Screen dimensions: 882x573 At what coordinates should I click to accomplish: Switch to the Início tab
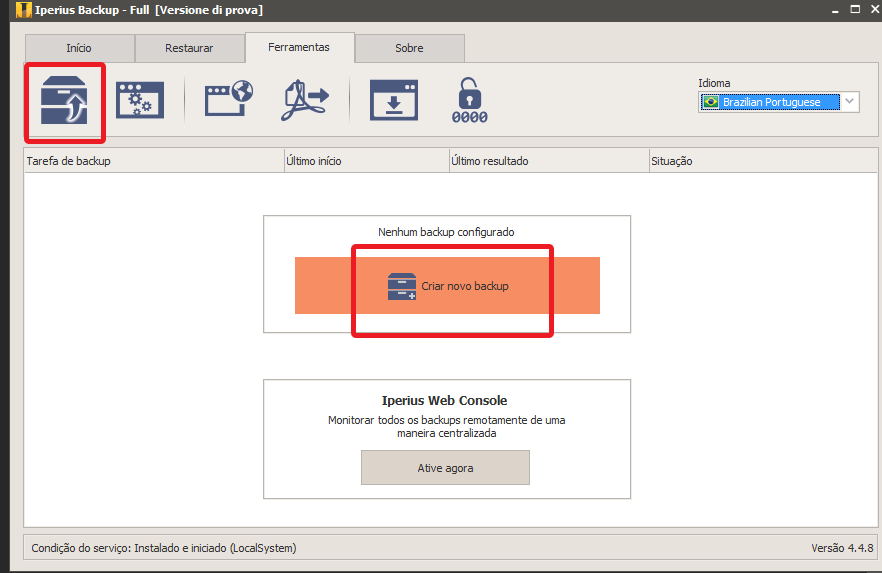pos(79,48)
